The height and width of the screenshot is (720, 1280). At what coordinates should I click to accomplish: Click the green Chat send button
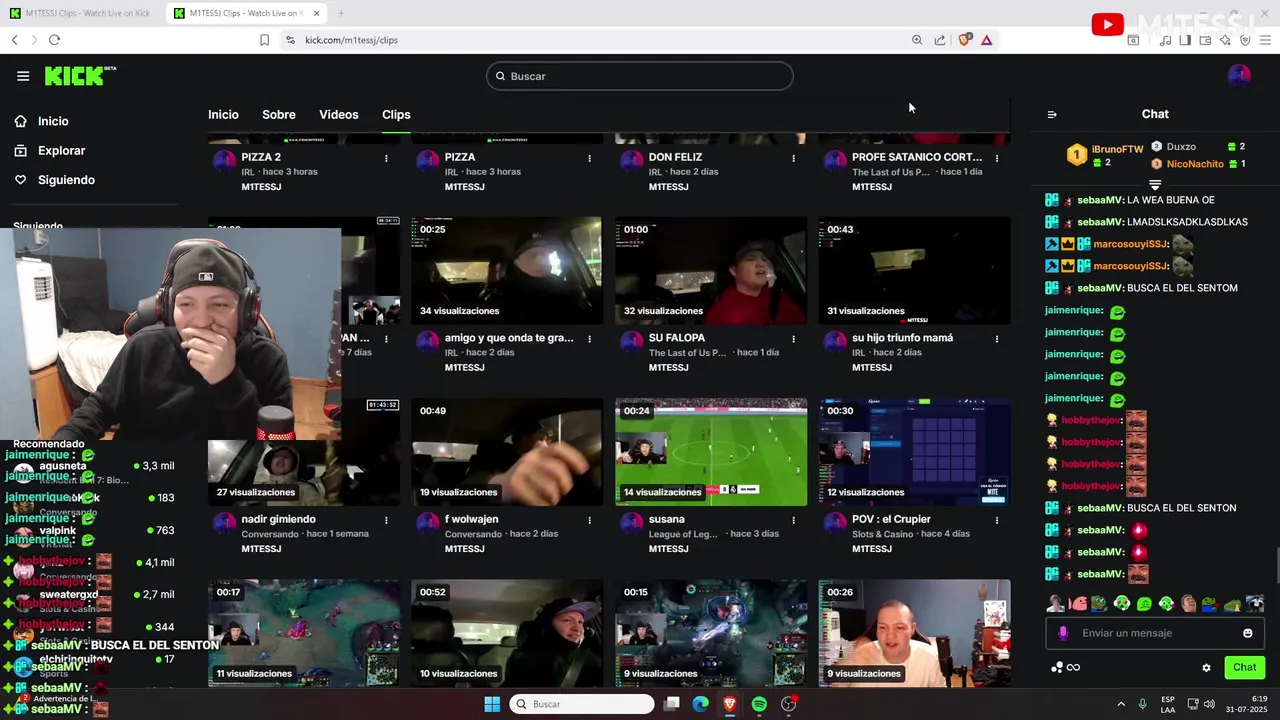pos(1244,668)
